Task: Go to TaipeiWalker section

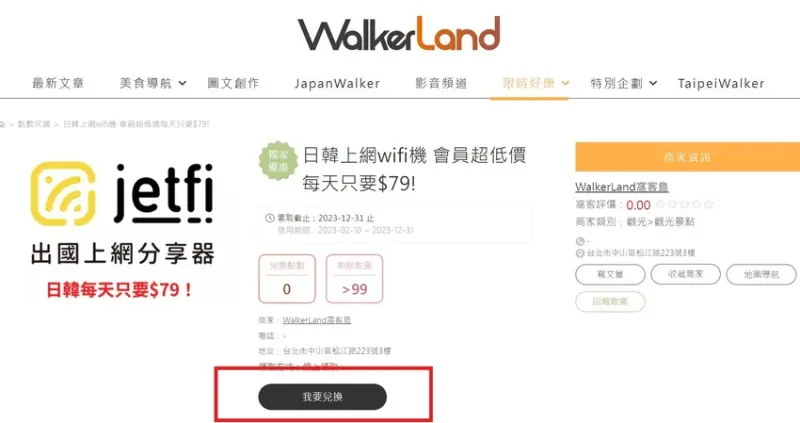Action: (x=721, y=83)
